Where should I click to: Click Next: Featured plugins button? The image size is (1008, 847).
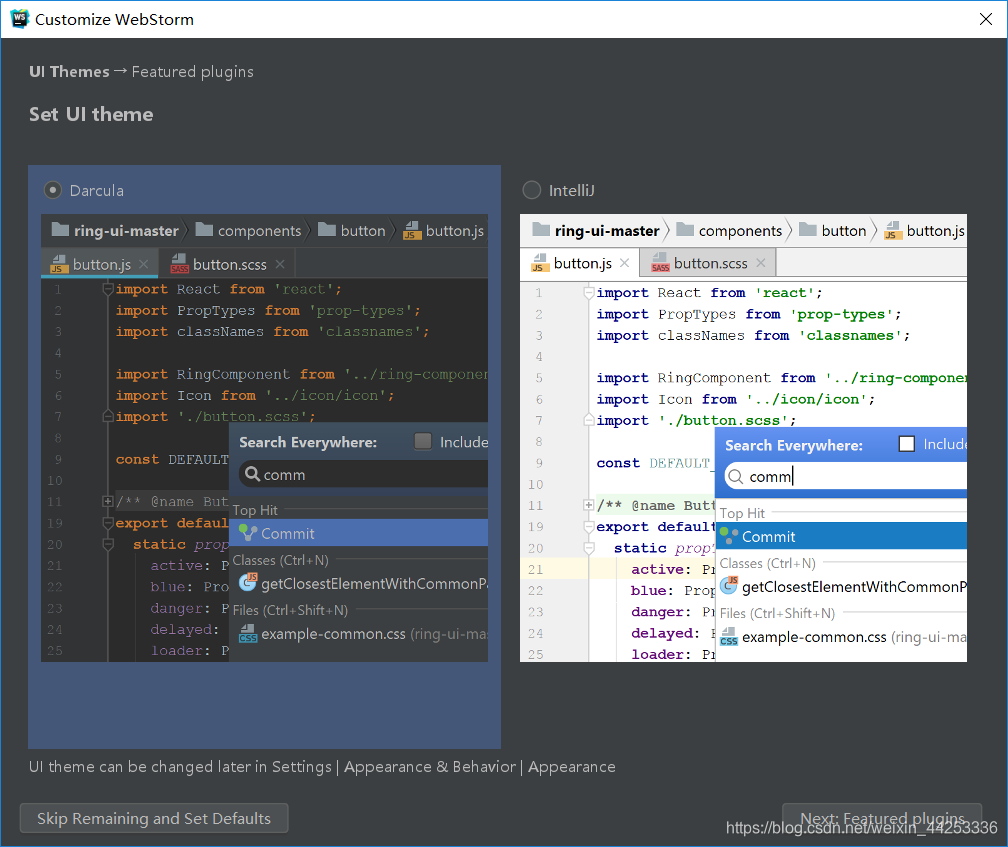(x=882, y=818)
